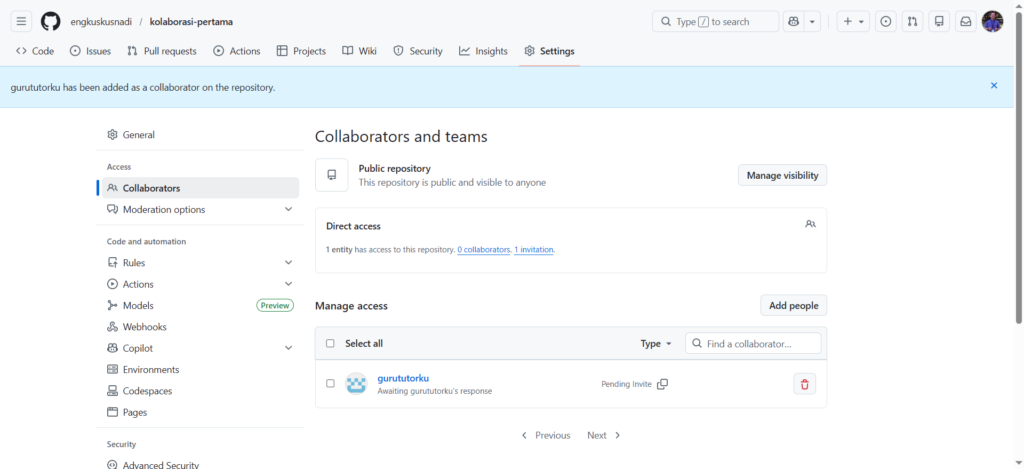The image size is (1024, 469).
Task: Open the notifications inbox icon
Action: pyautogui.click(x=965, y=21)
